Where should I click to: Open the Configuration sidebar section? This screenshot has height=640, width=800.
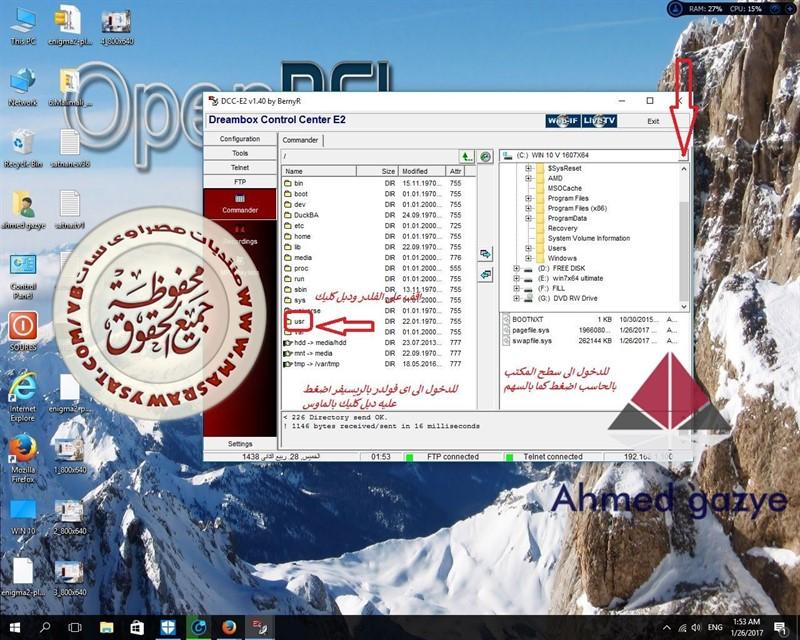240,139
